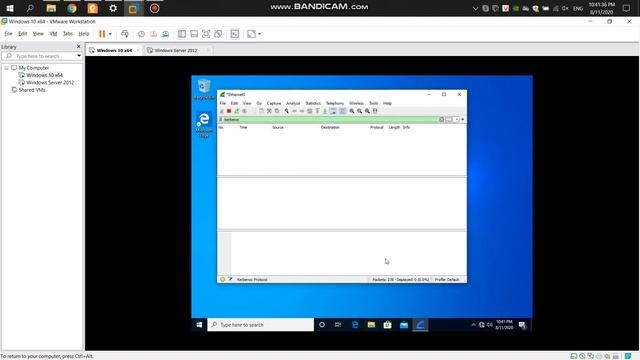Click the Source column header
The height and width of the screenshot is (360, 640).
point(278,127)
